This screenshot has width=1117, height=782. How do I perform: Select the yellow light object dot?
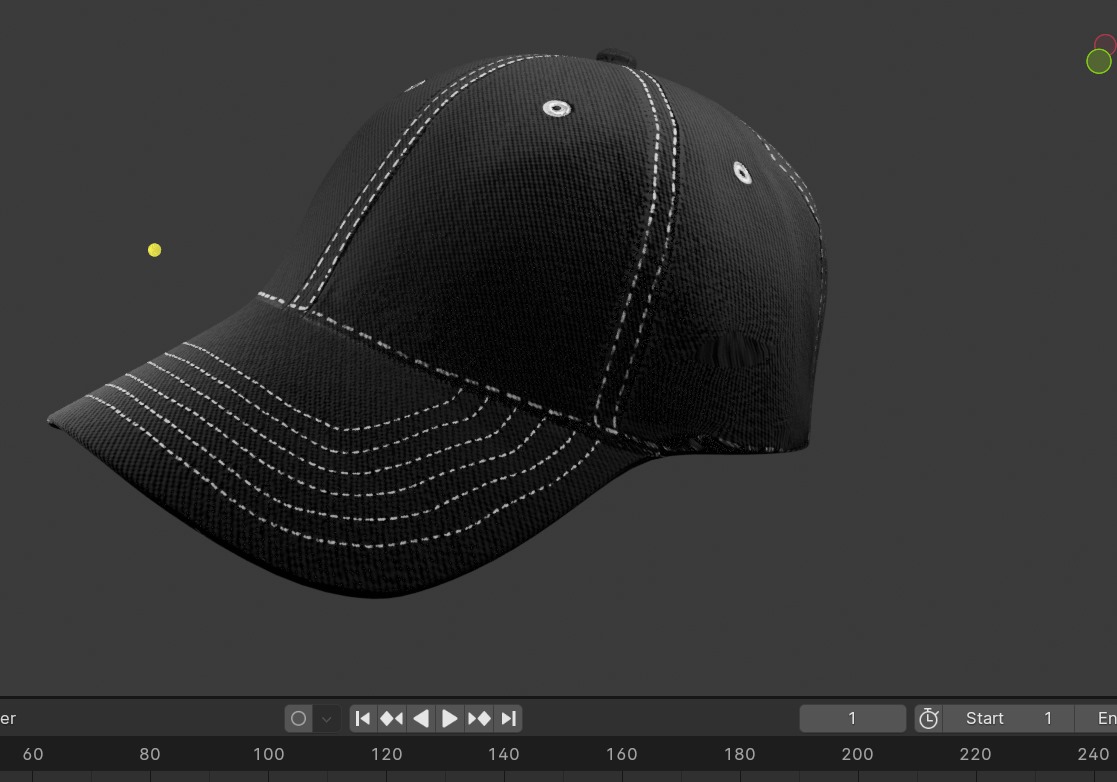(x=154, y=250)
